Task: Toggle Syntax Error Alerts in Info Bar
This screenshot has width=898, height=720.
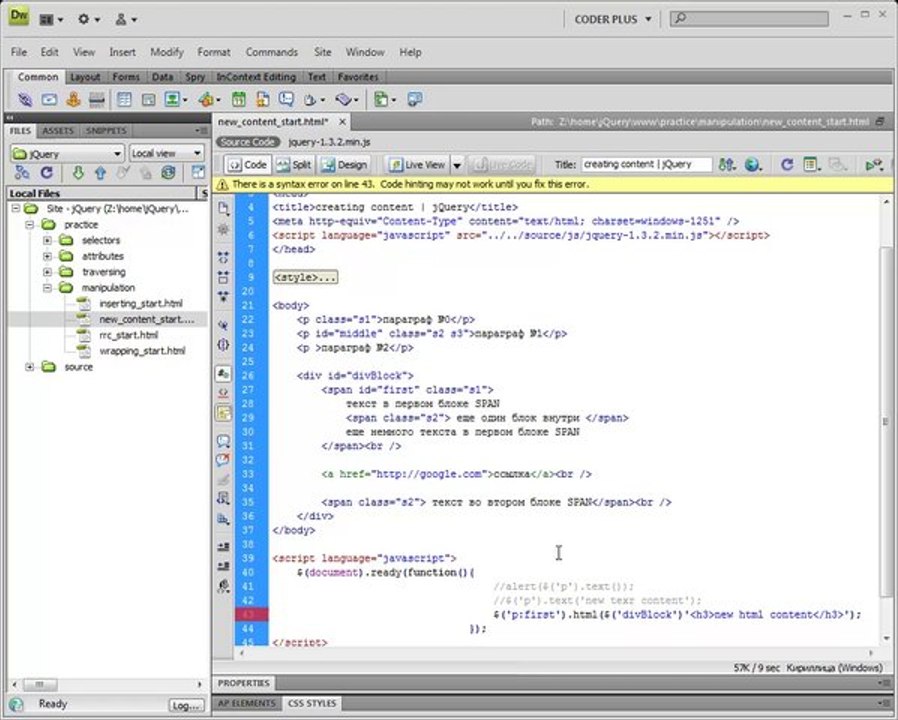Action: (x=223, y=412)
